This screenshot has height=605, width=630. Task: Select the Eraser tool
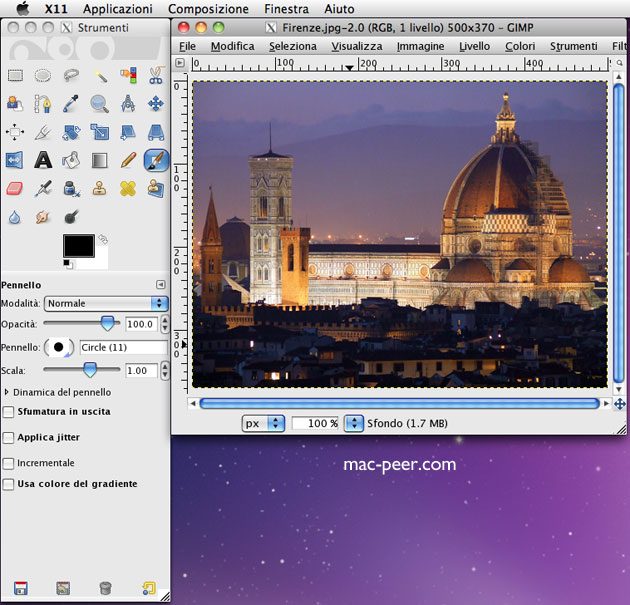[14, 188]
